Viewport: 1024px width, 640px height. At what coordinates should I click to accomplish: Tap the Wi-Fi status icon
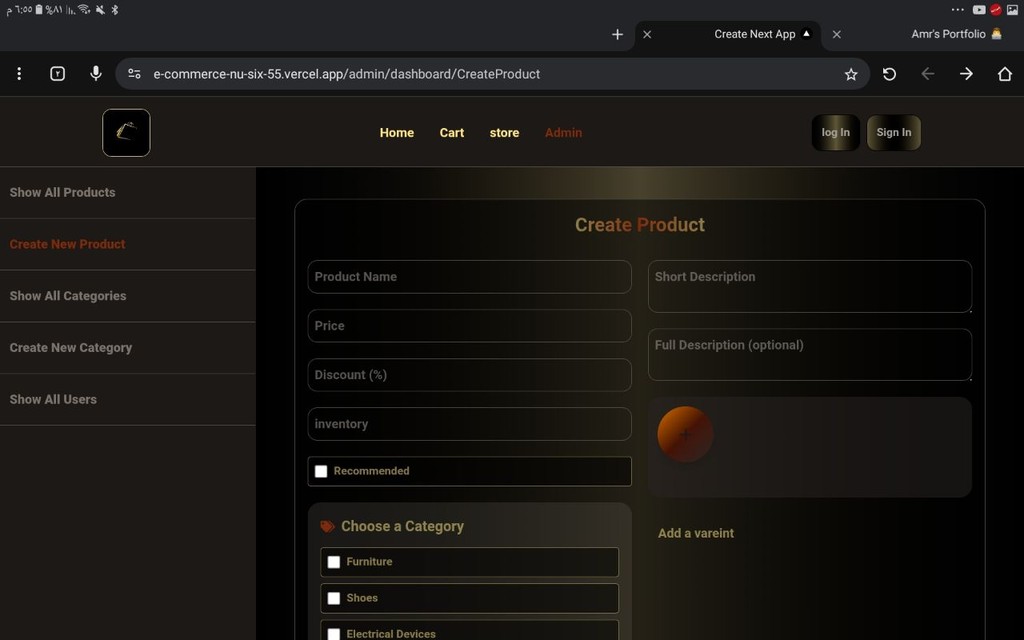coord(84,9)
